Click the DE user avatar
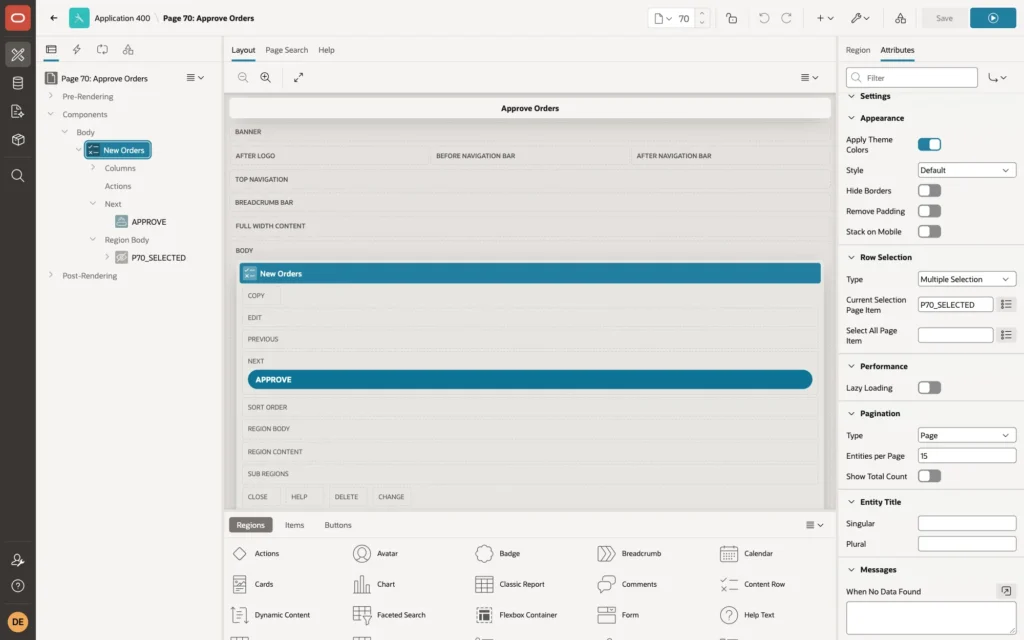 (x=18, y=622)
